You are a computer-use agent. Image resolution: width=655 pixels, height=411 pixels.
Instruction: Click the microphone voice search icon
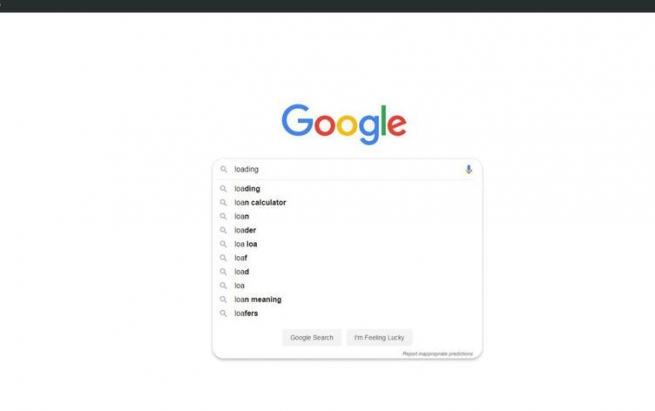(x=469, y=169)
